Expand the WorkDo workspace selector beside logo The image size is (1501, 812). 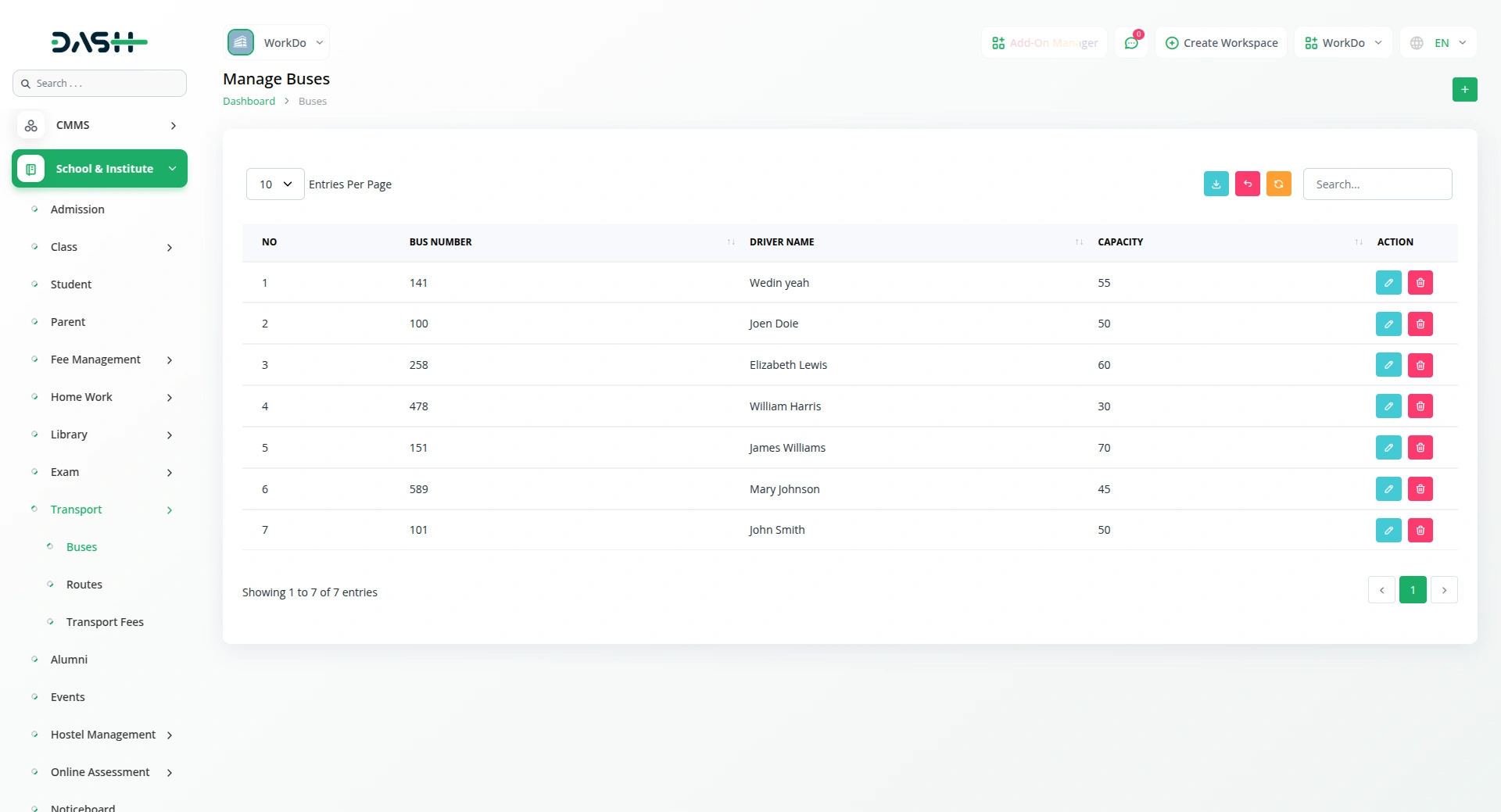click(278, 43)
